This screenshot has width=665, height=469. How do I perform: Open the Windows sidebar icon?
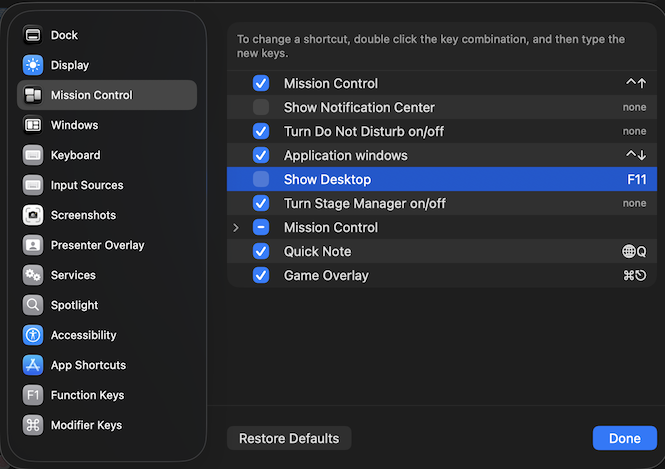click(x=33, y=125)
